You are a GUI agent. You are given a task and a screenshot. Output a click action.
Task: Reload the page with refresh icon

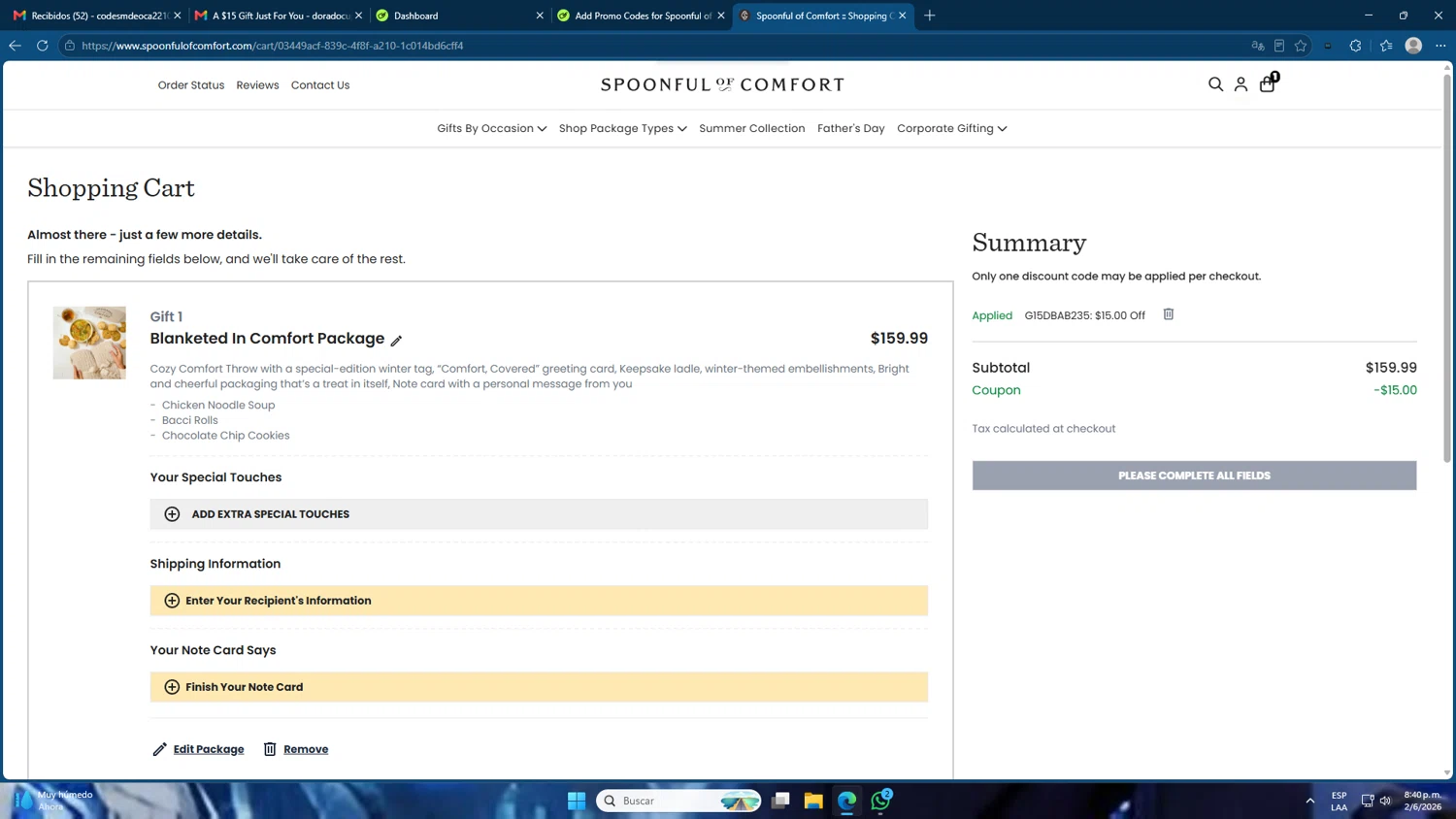[43, 46]
